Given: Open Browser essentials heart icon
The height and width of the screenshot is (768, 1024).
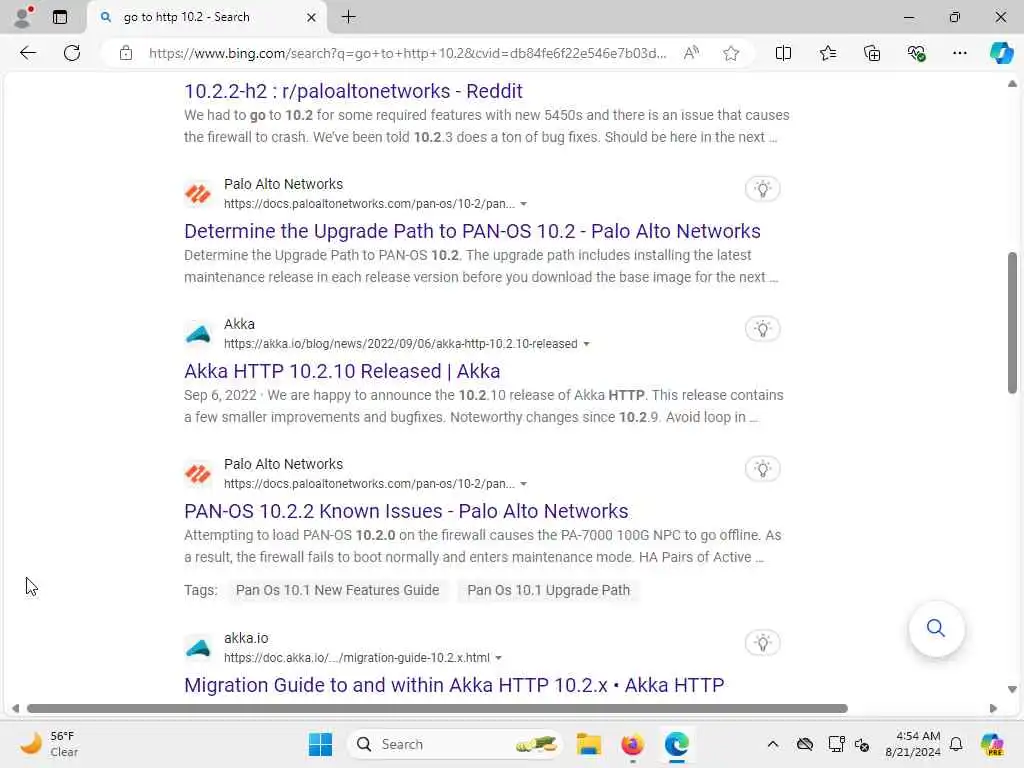Looking at the screenshot, I should (x=916, y=53).
